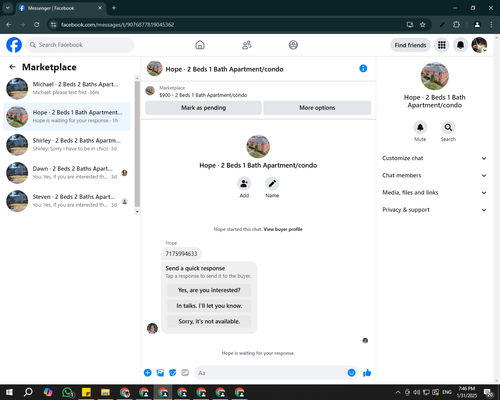Bookmark this page with the star icon
500x400 pixels.
pos(423,25)
